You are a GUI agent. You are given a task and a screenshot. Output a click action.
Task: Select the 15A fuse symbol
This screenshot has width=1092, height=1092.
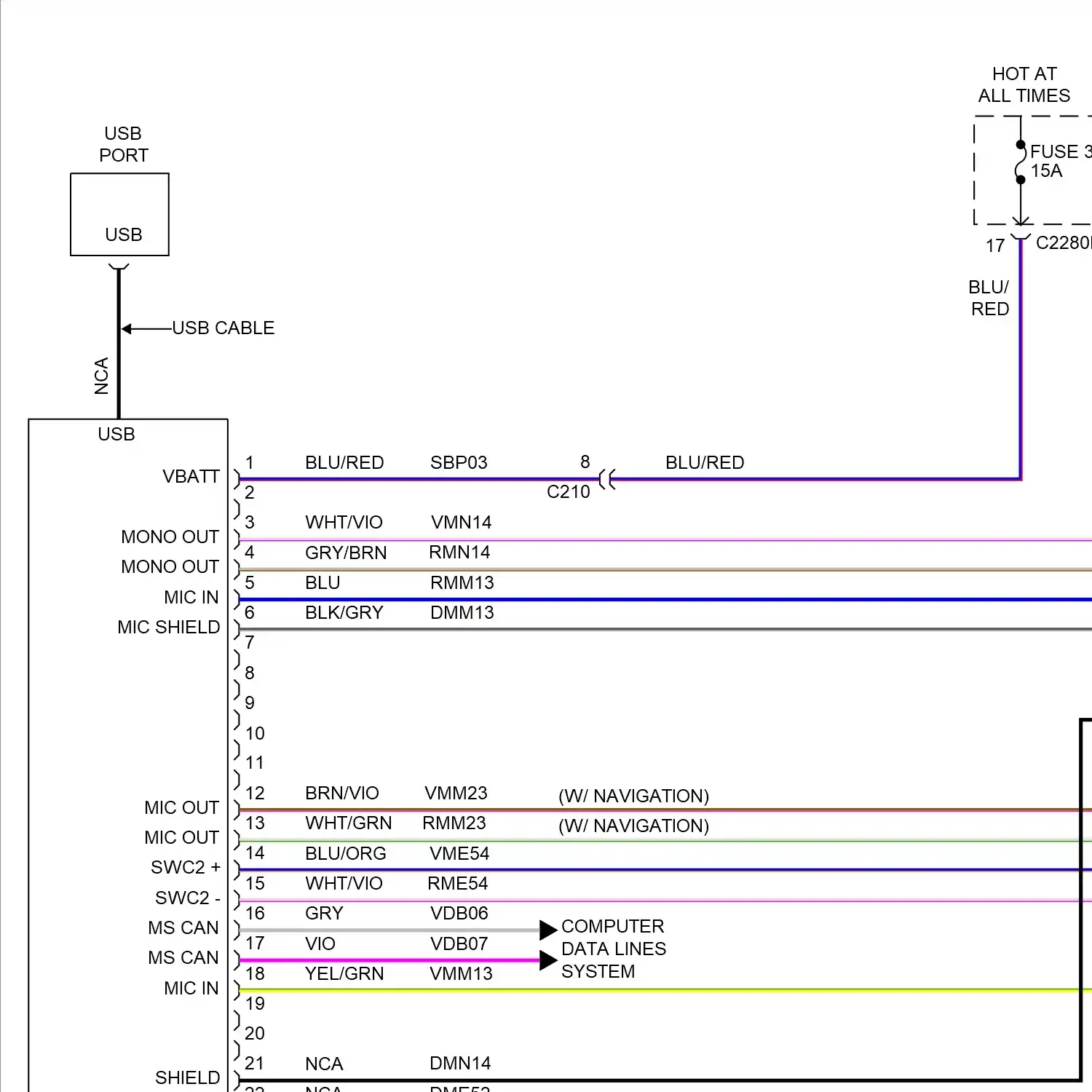[x=1021, y=162]
